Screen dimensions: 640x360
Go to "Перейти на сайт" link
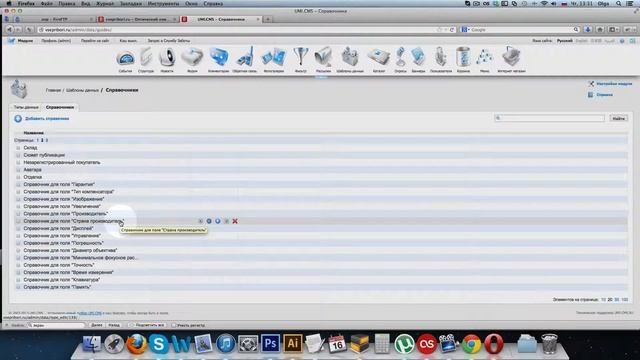click(x=95, y=41)
